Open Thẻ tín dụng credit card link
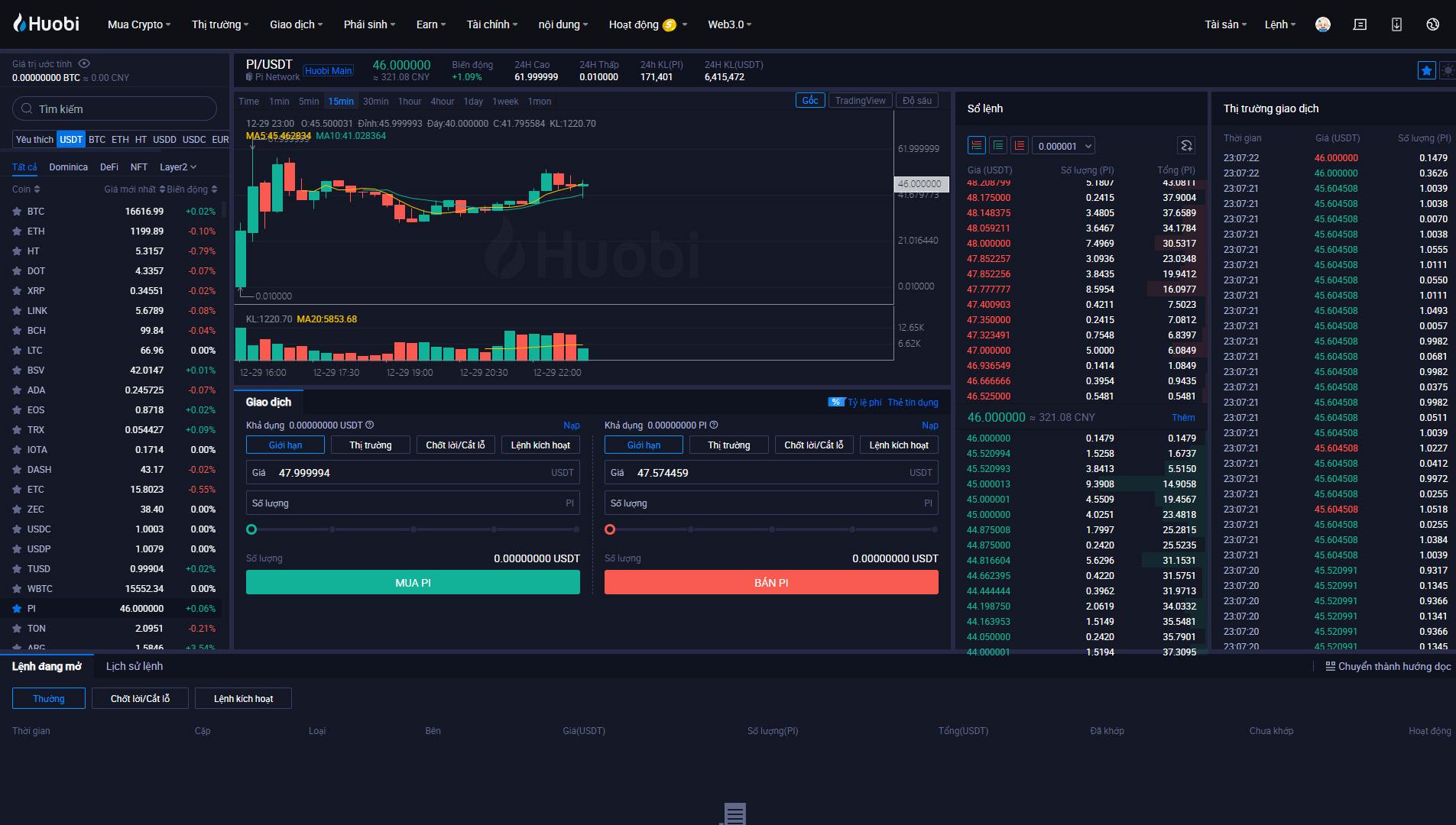Screen dimensions: 1456x825 [913, 402]
